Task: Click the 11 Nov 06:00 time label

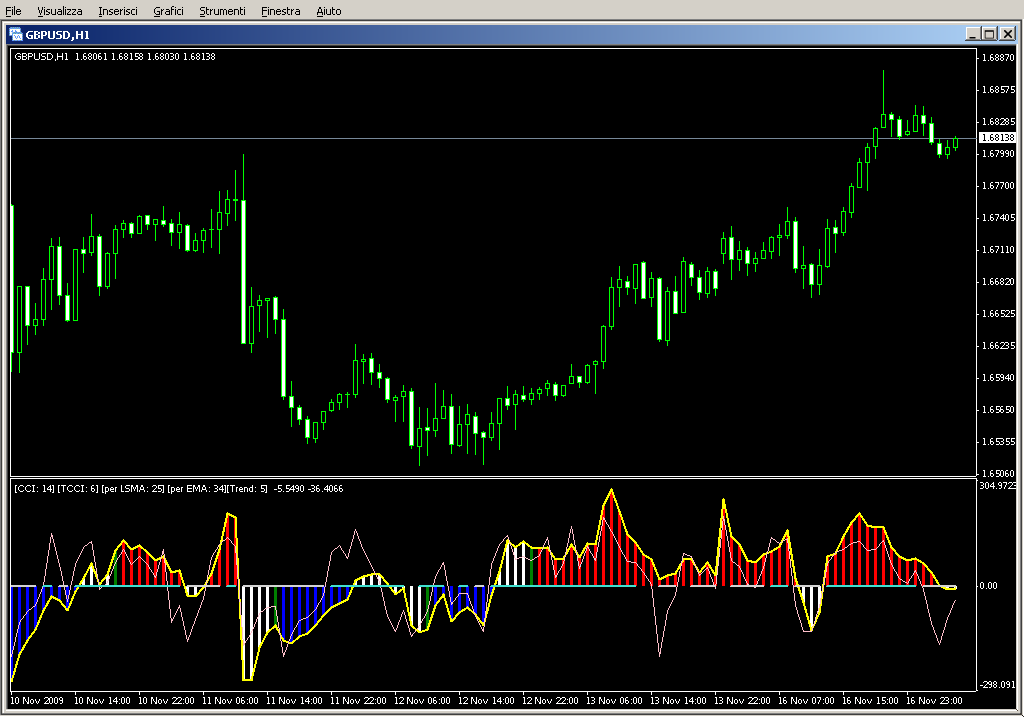Action: click(x=230, y=701)
